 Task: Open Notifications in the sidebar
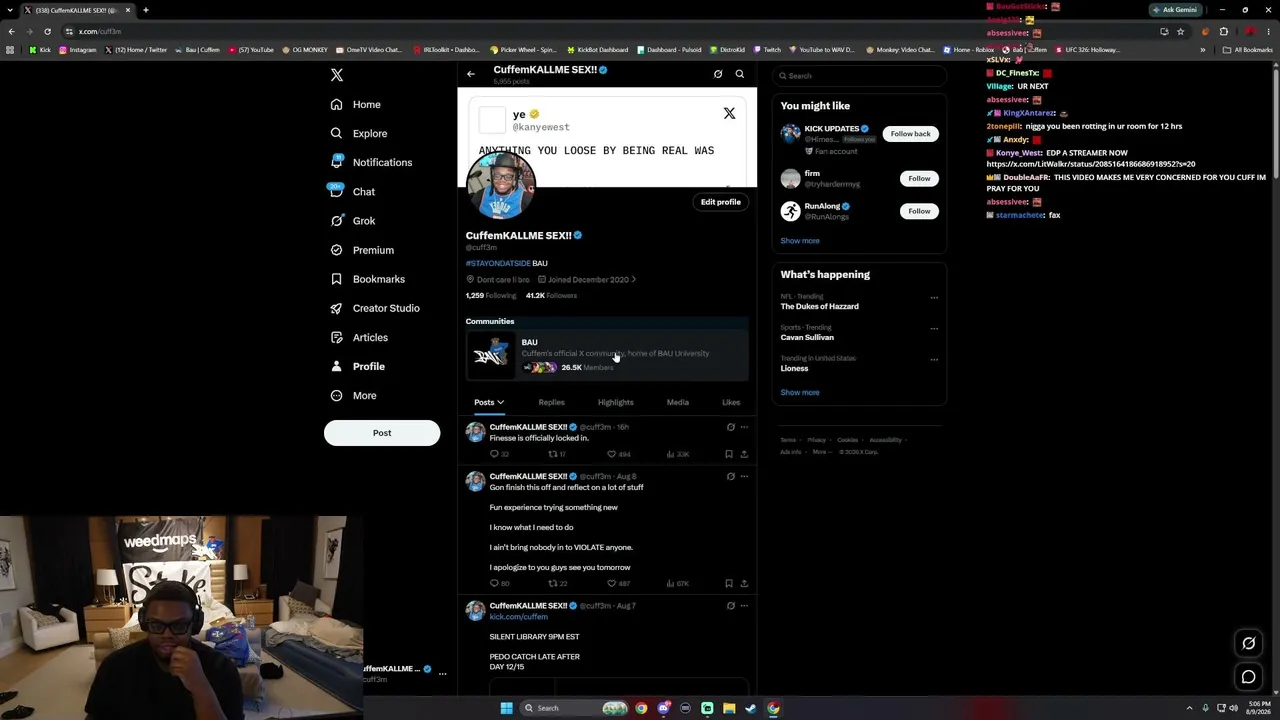pyautogui.click(x=371, y=162)
